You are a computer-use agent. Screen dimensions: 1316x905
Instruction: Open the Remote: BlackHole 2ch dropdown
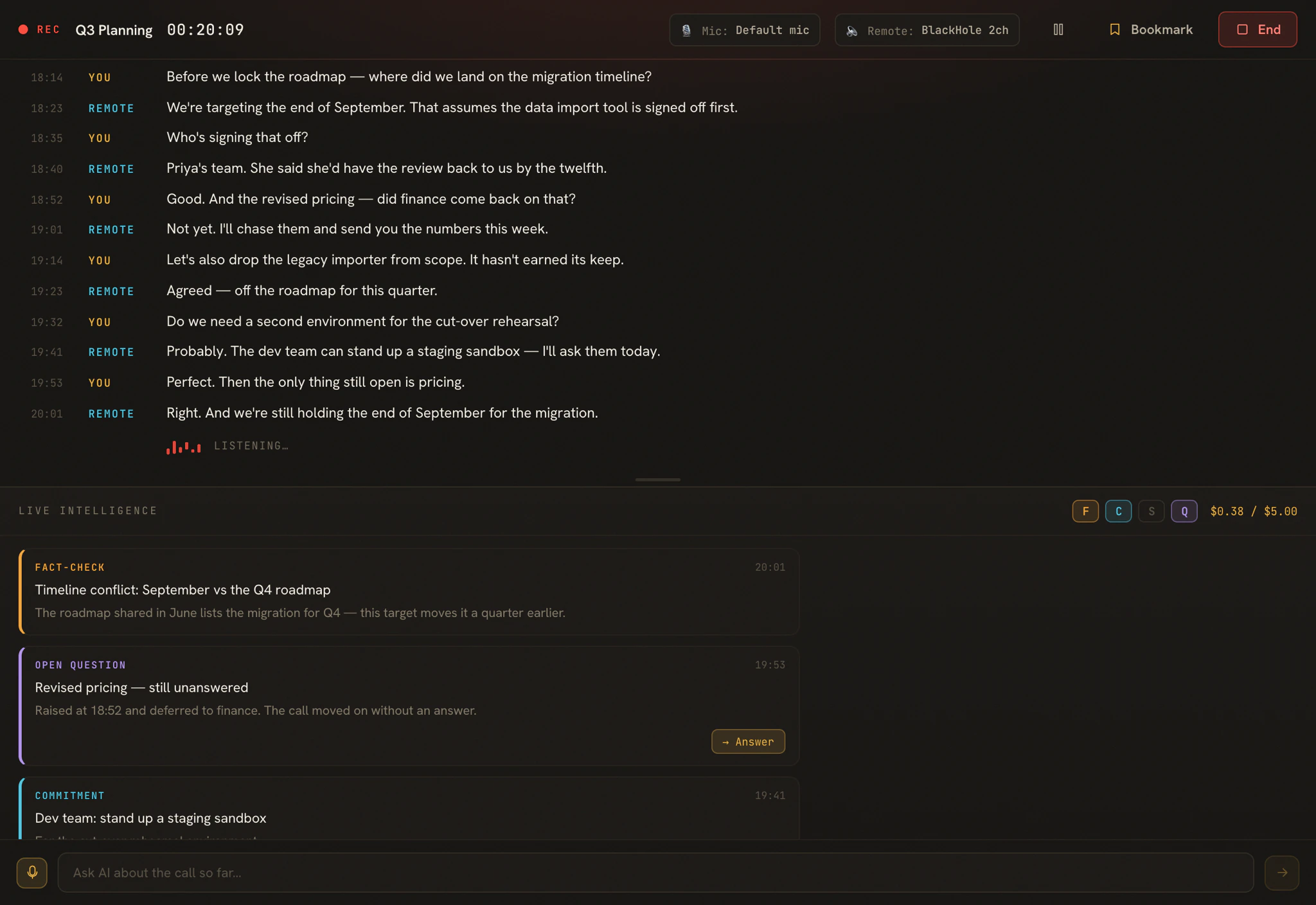point(927,30)
